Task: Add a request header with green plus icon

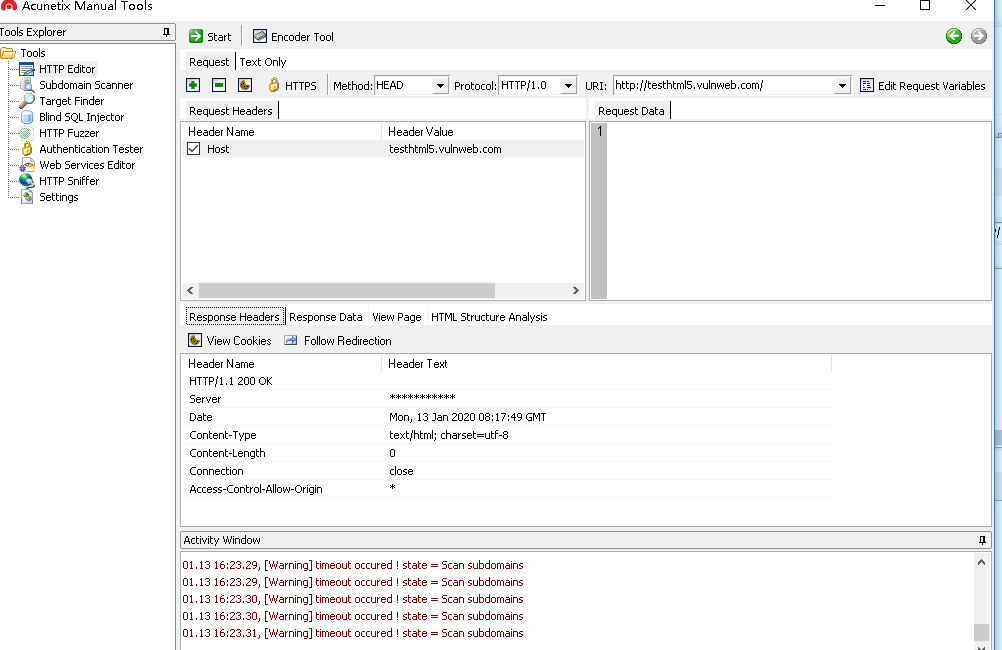Action: (193, 85)
